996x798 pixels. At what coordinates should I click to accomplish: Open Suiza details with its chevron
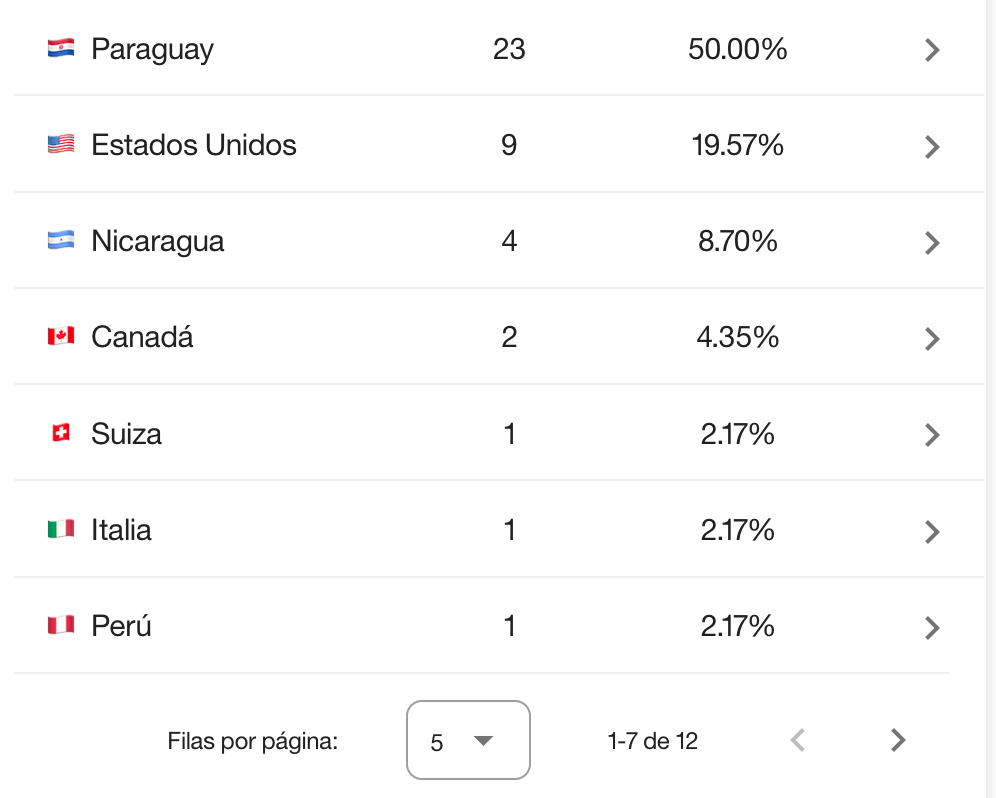(932, 435)
